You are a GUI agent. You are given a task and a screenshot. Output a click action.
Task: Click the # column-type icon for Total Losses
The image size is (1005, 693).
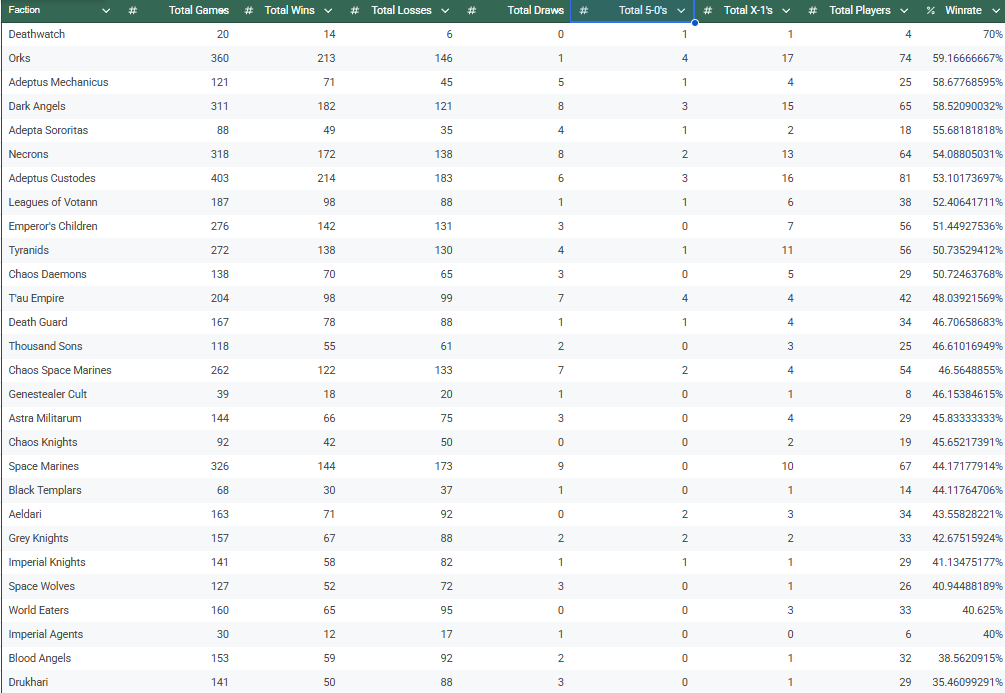pyautogui.click(x=355, y=10)
